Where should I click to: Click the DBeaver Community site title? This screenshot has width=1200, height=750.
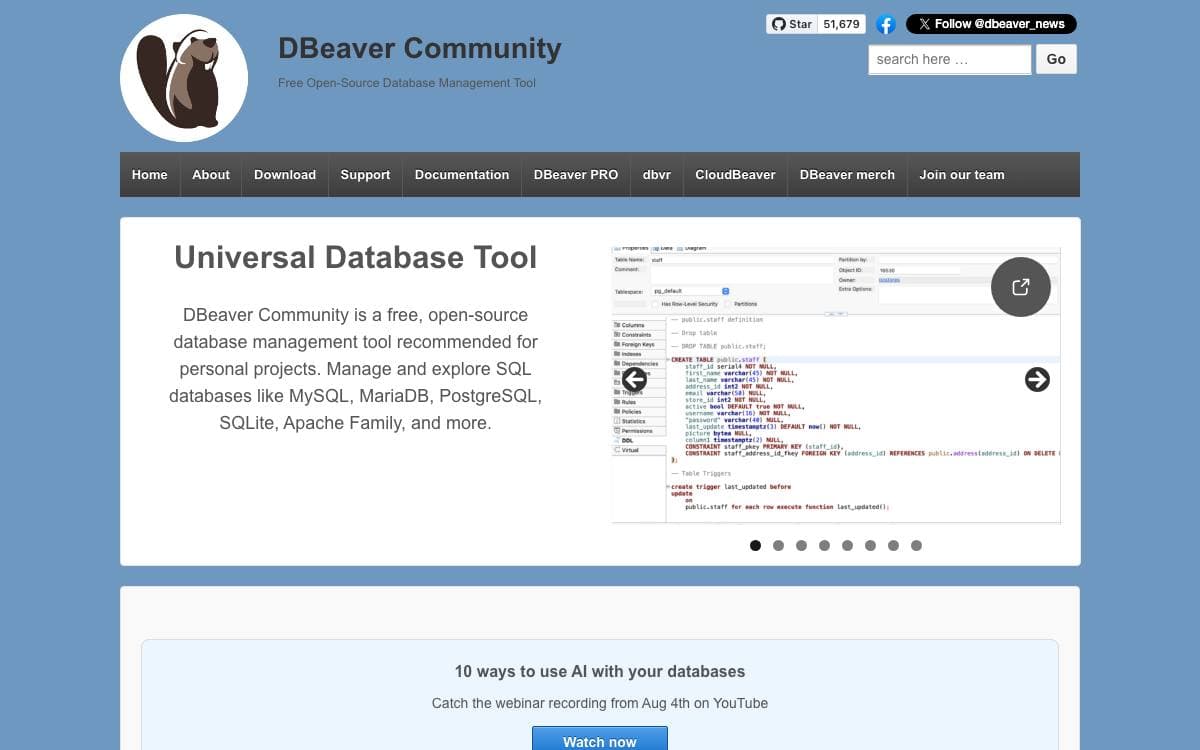pyautogui.click(x=420, y=48)
